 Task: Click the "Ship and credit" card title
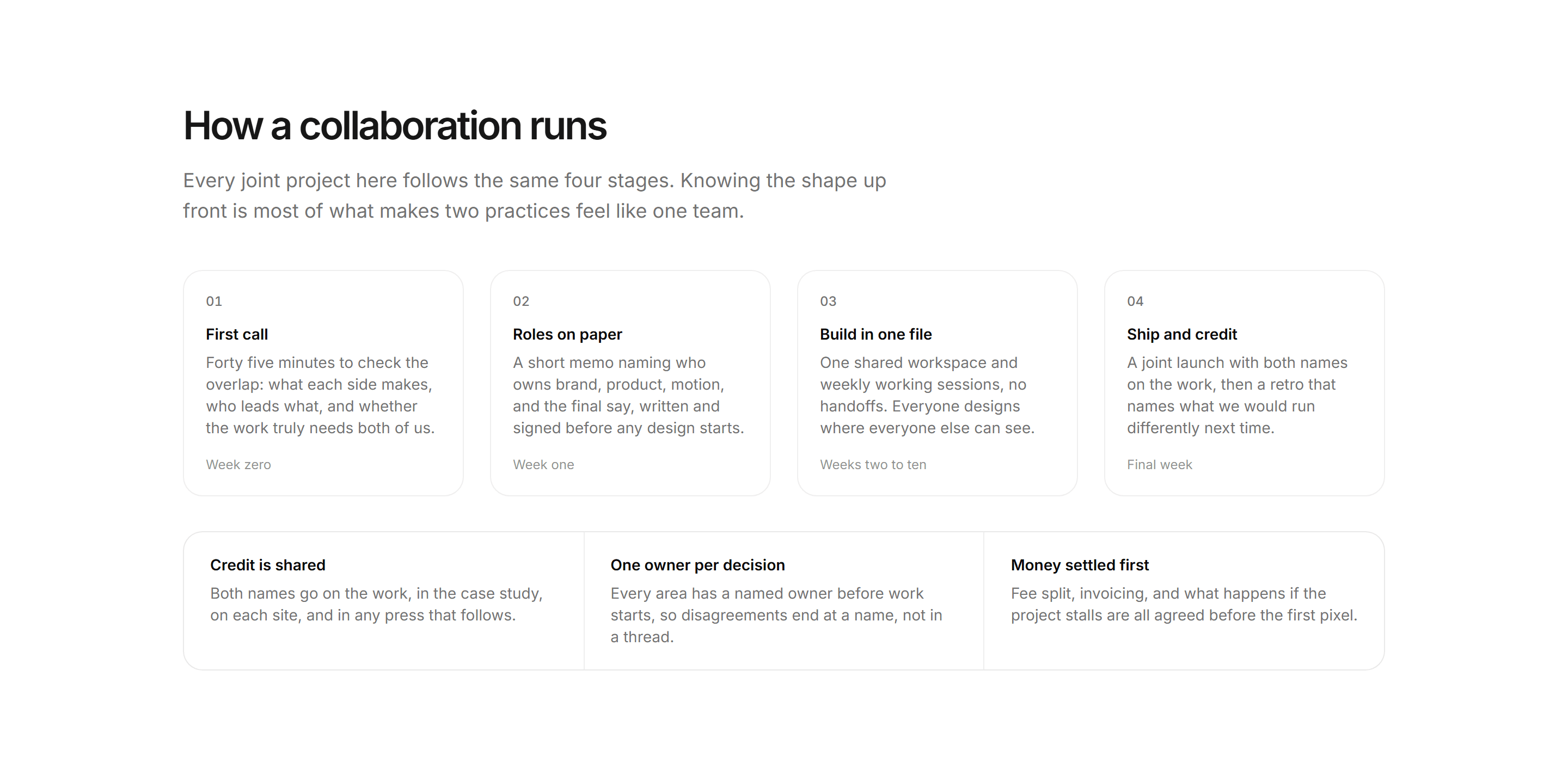coord(1181,334)
